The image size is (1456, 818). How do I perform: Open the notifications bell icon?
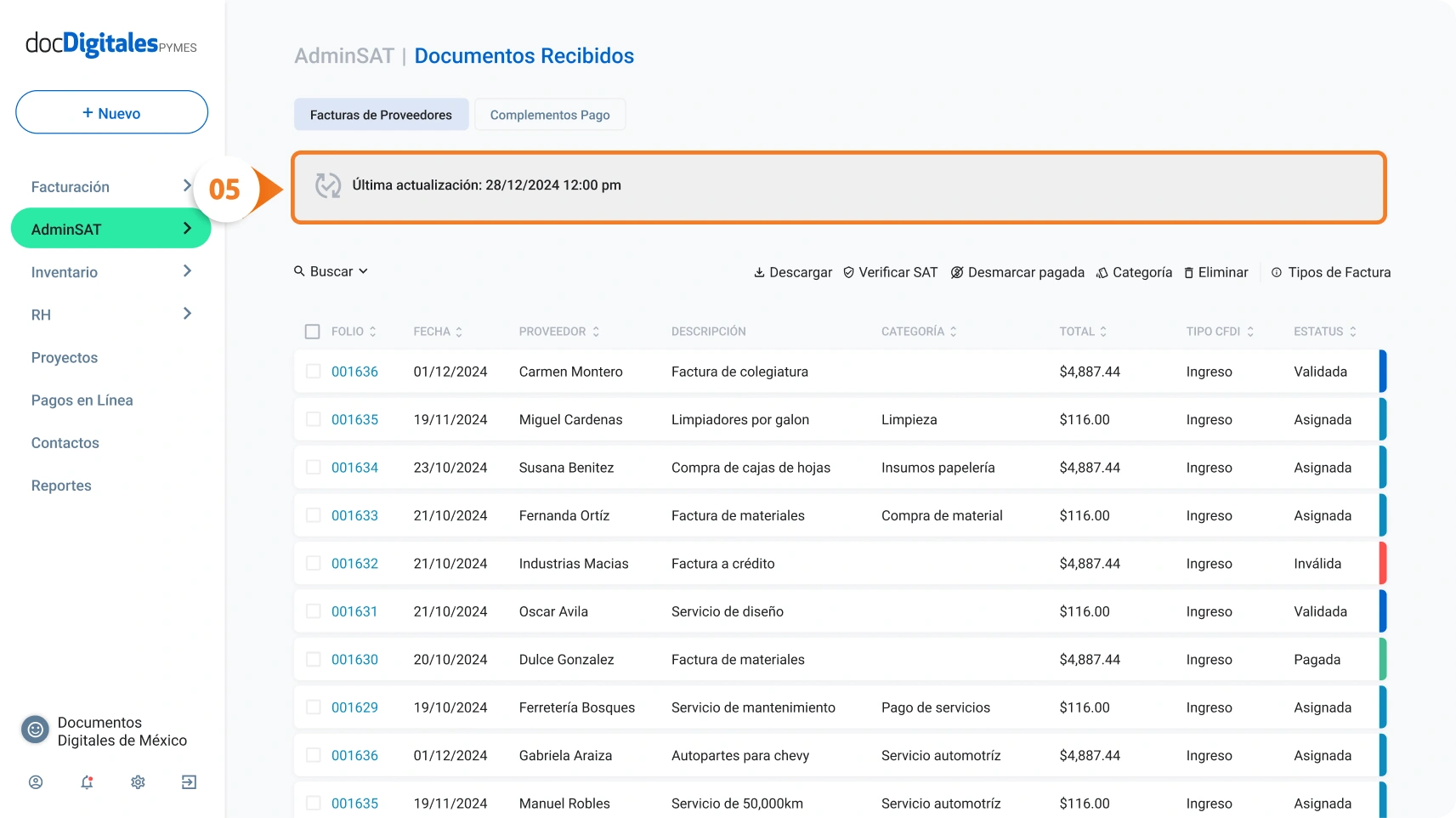pyautogui.click(x=87, y=782)
